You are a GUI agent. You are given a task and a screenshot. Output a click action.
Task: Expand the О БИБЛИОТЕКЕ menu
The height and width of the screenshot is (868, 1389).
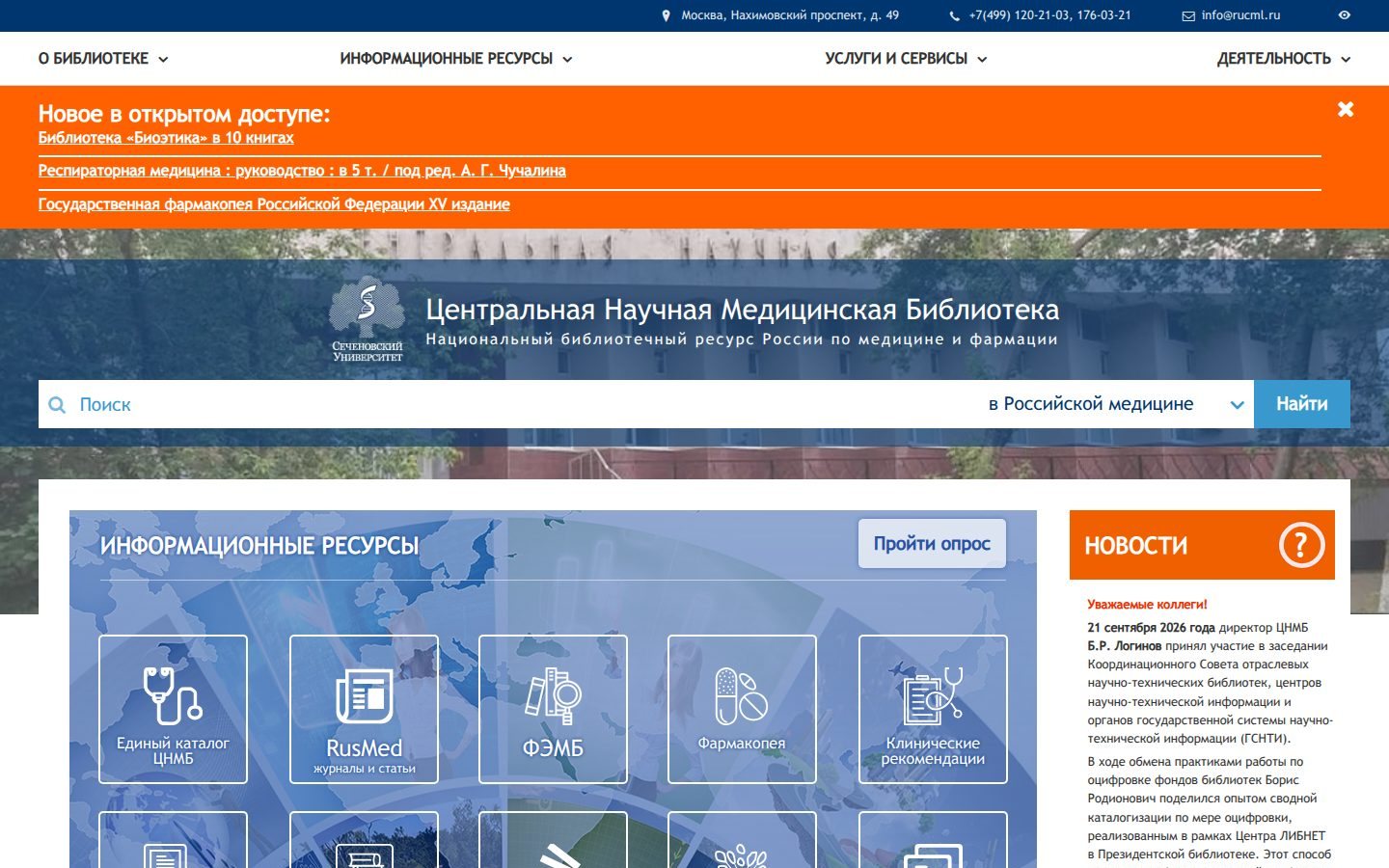tap(103, 59)
